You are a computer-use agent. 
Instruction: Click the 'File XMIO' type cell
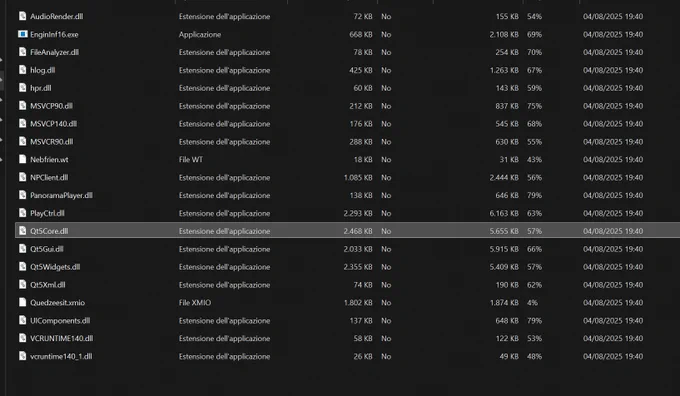pyautogui.click(x=195, y=303)
